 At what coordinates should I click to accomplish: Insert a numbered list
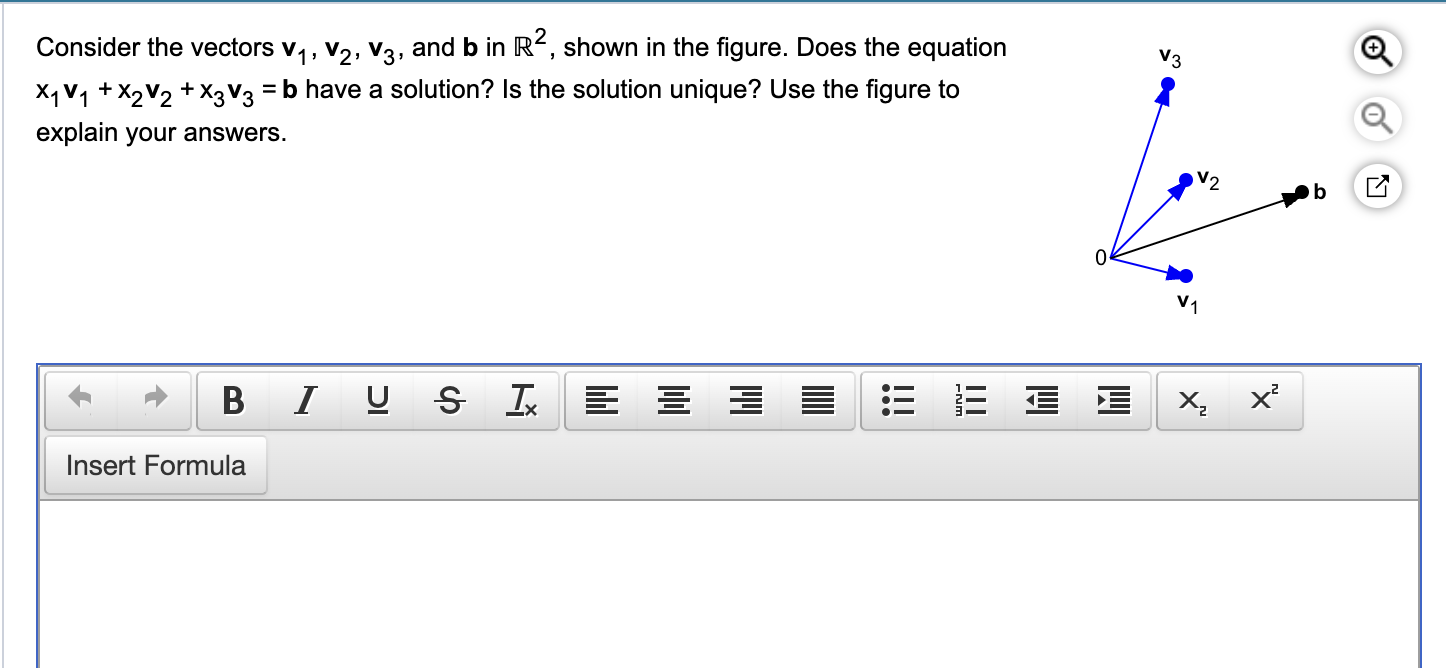(x=968, y=400)
